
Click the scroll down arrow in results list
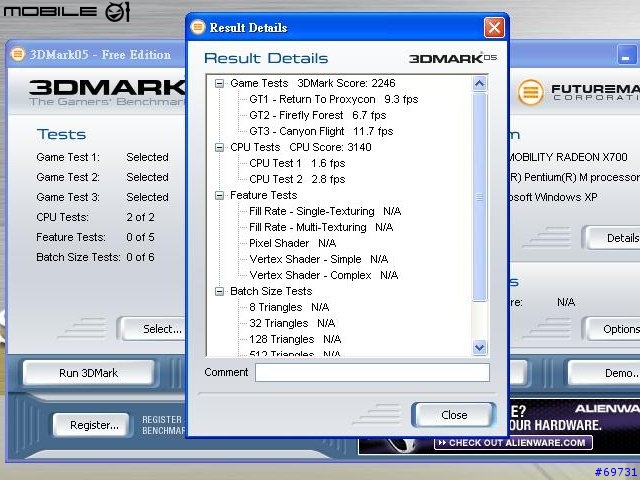480,348
